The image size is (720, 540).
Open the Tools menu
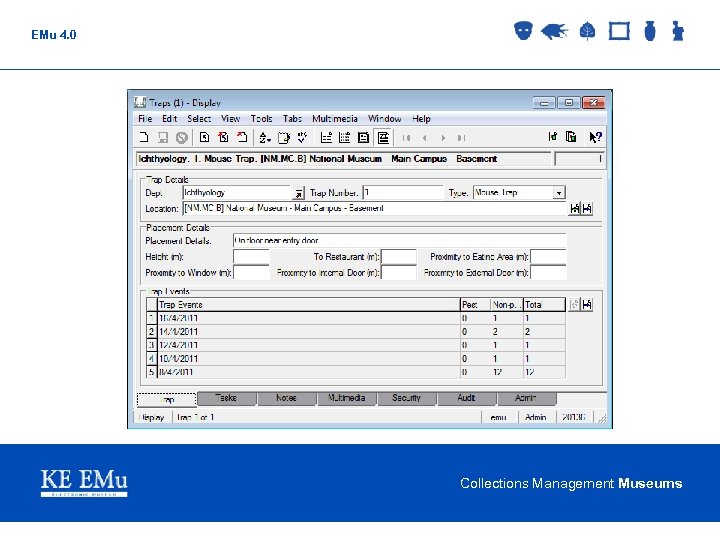pyautogui.click(x=261, y=119)
